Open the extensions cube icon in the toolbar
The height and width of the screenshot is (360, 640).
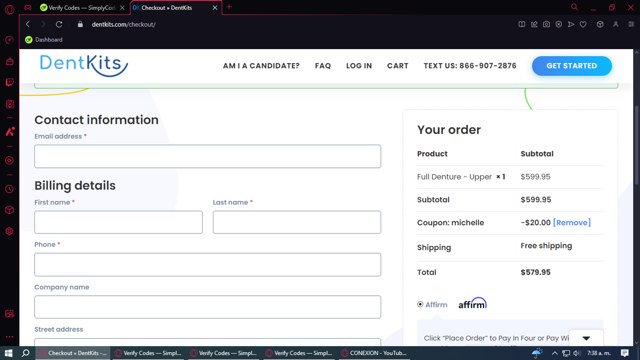[x=600, y=24]
